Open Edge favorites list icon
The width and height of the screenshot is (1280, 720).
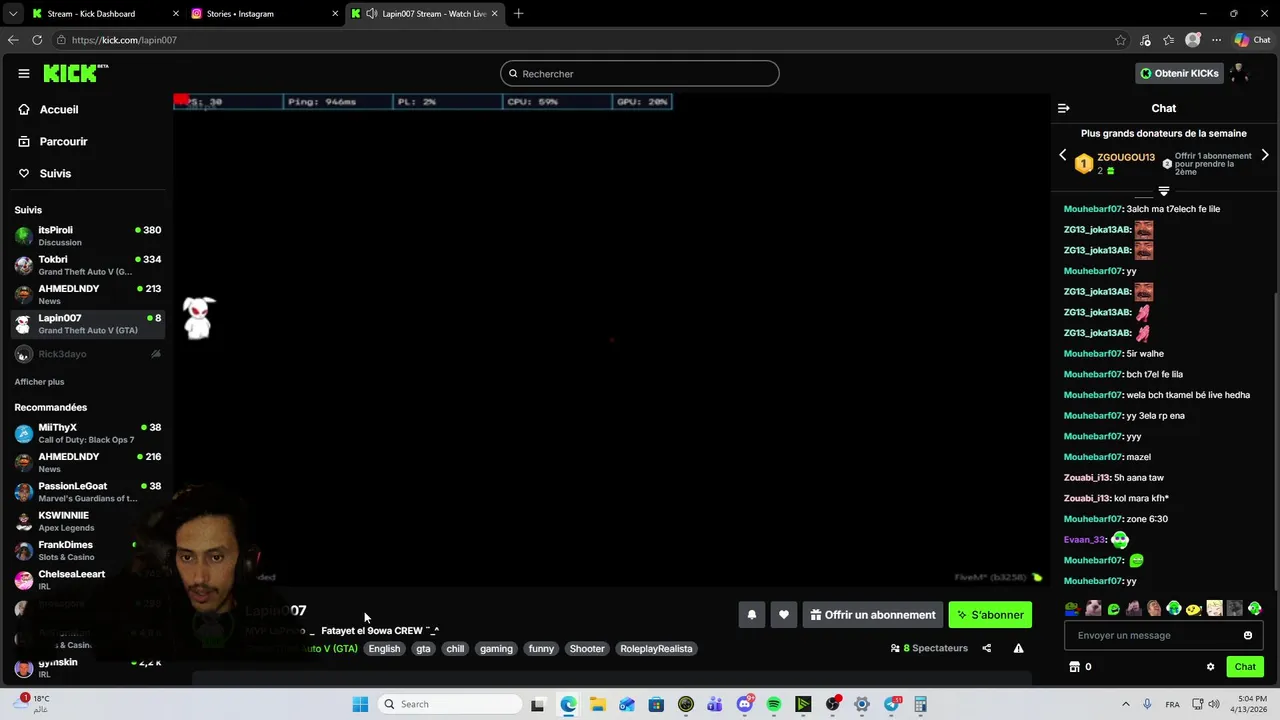tap(1169, 40)
